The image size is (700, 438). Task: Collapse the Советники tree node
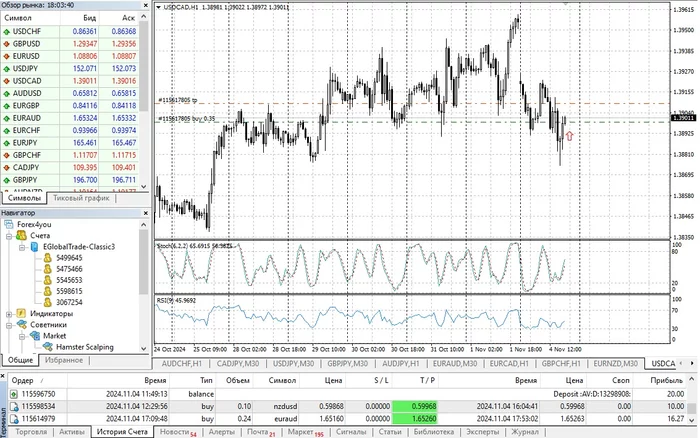9,325
